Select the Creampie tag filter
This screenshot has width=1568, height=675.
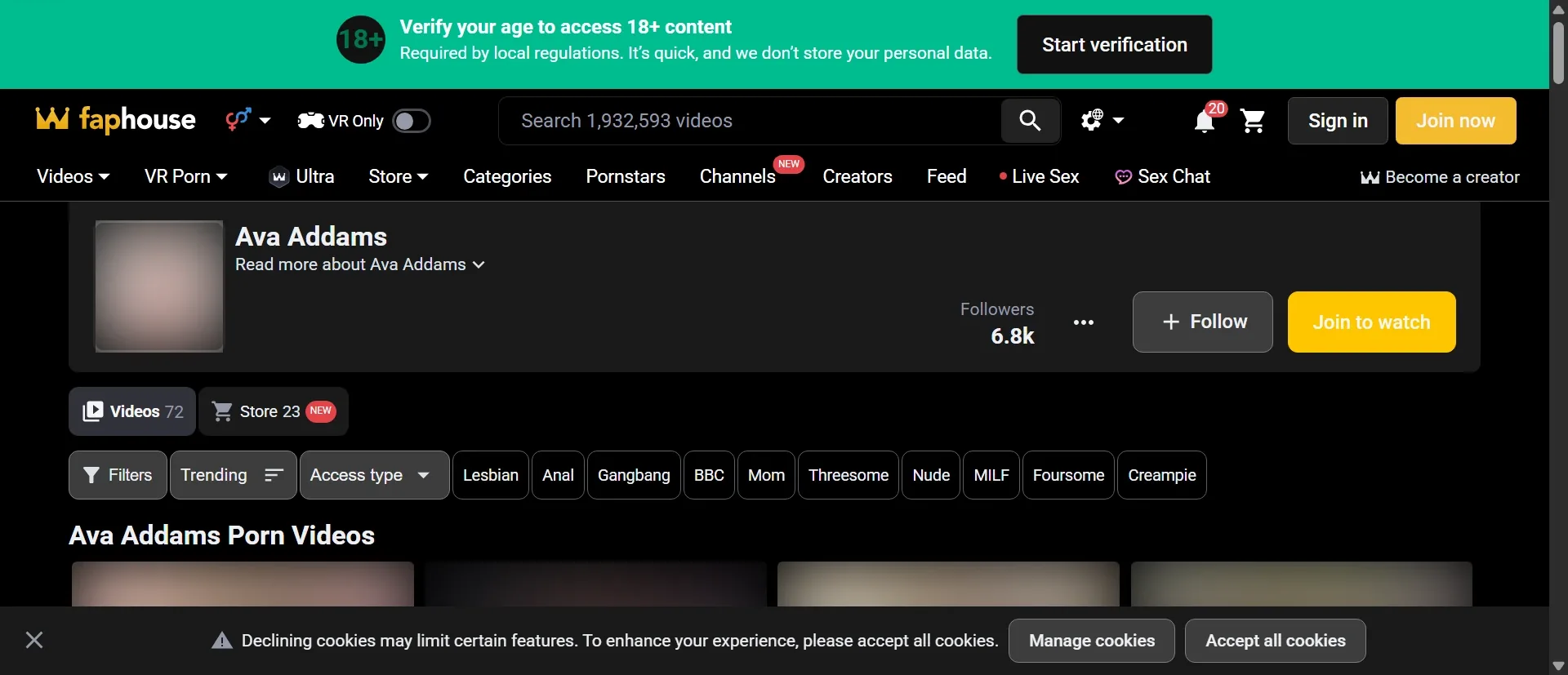(1162, 475)
